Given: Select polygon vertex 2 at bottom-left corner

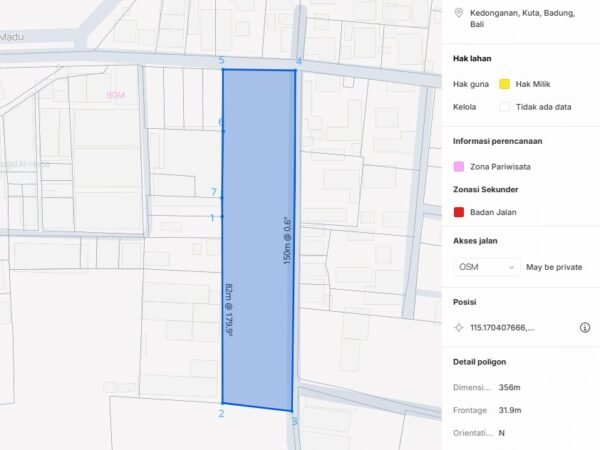Looking at the screenshot, I should (222, 405).
